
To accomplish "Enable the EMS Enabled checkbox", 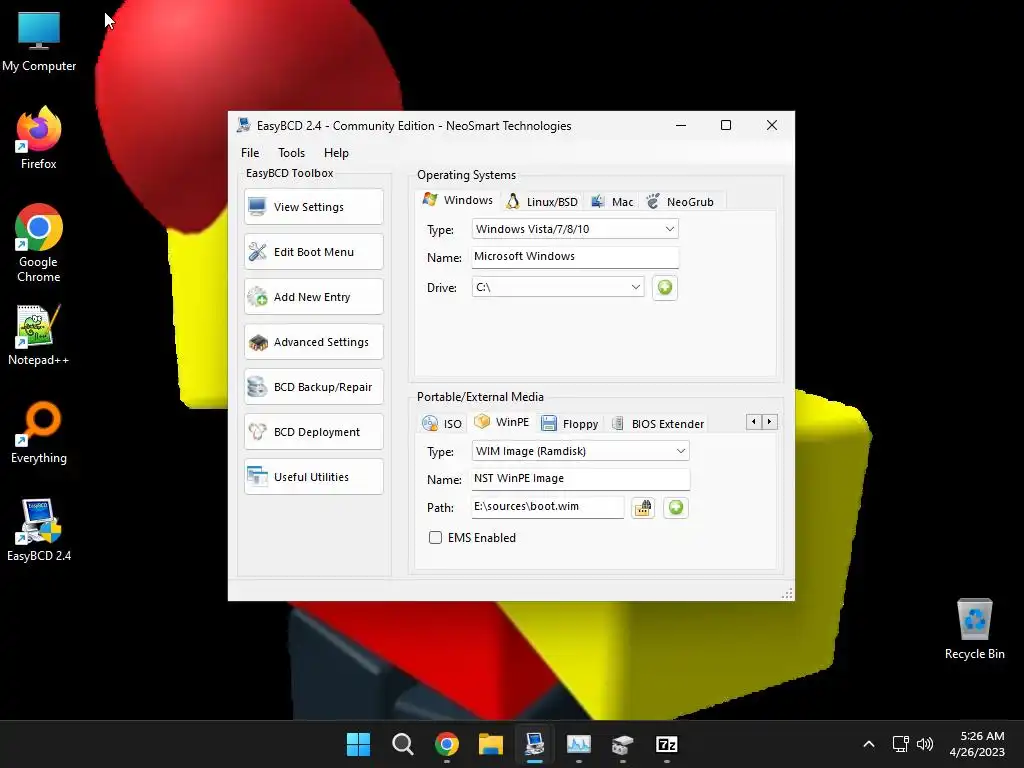I will tap(436, 537).
